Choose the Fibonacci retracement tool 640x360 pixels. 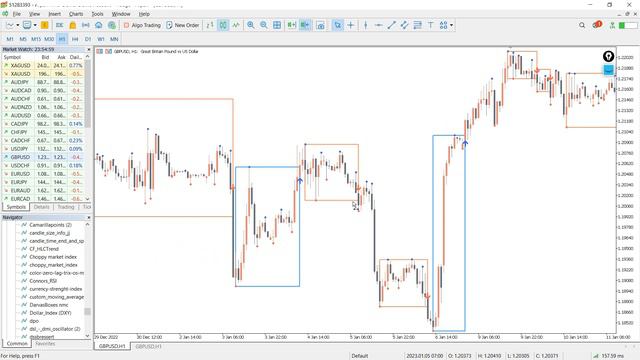pyautogui.click(x=418, y=25)
